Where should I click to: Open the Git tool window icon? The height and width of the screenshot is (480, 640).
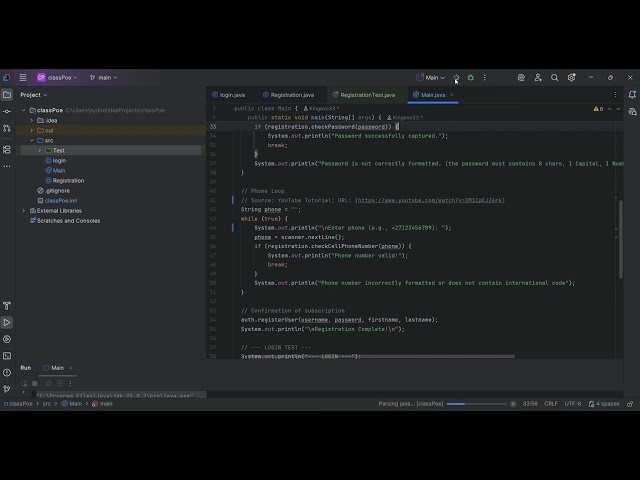click(7, 389)
